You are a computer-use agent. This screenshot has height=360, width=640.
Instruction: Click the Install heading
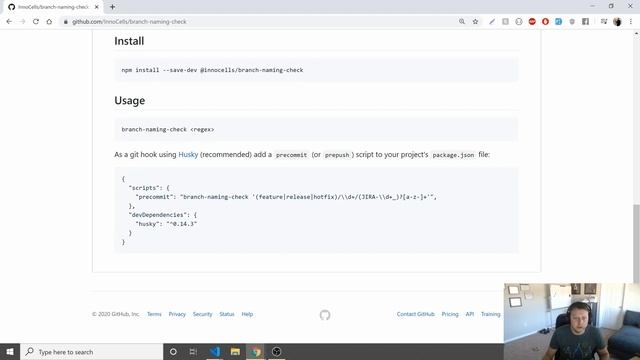pyautogui.click(x=129, y=41)
